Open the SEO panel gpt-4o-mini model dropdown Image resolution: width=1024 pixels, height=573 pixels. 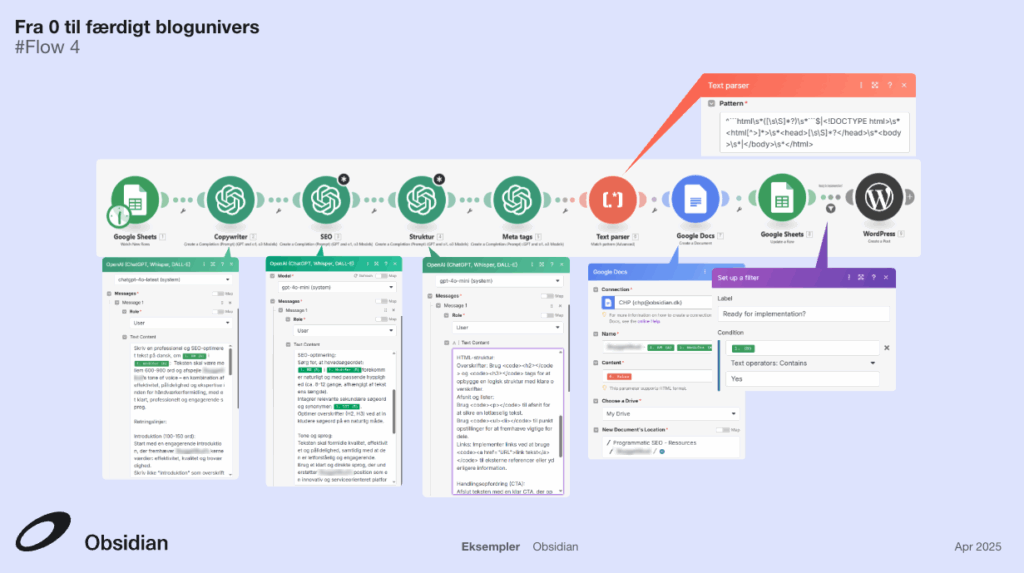(x=336, y=287)
